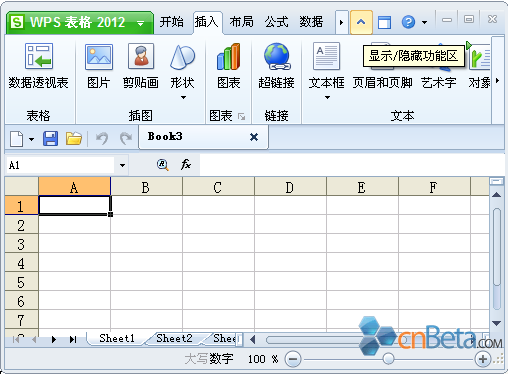508x374 pixels.
Task: Undo the last action
Action: coord(102,138)
